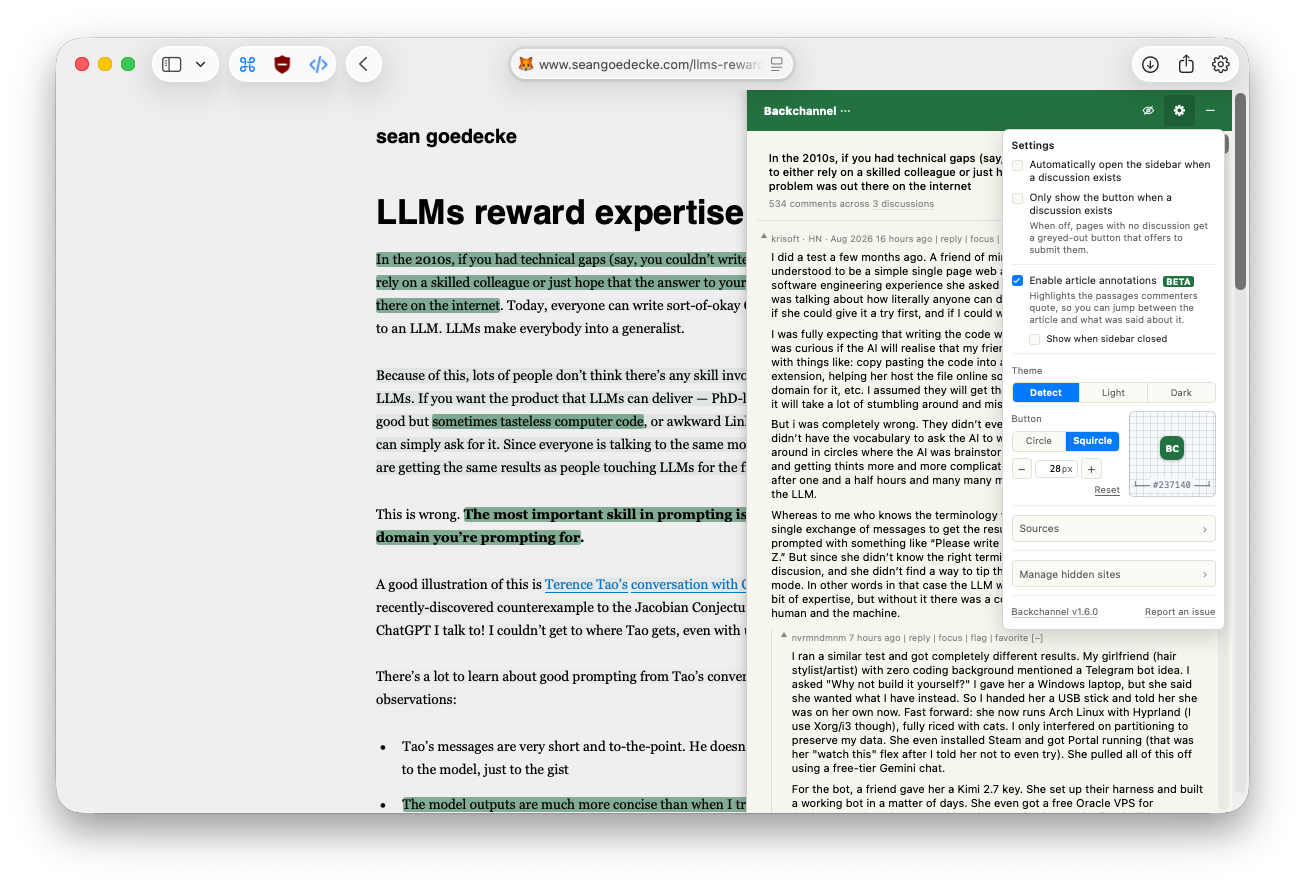This screenshot has height=887, width=1305.
Task: Choose Squircle button shape
Action: click(1092, 441)
